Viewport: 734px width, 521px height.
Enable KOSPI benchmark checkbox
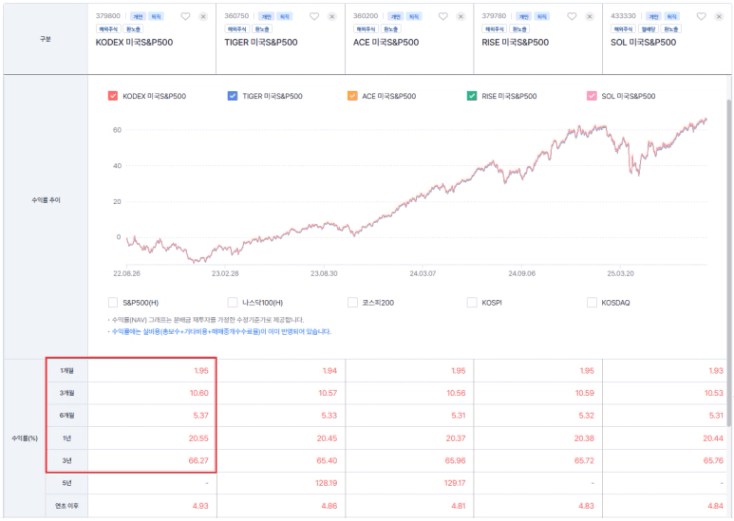[x=472, y=302]
